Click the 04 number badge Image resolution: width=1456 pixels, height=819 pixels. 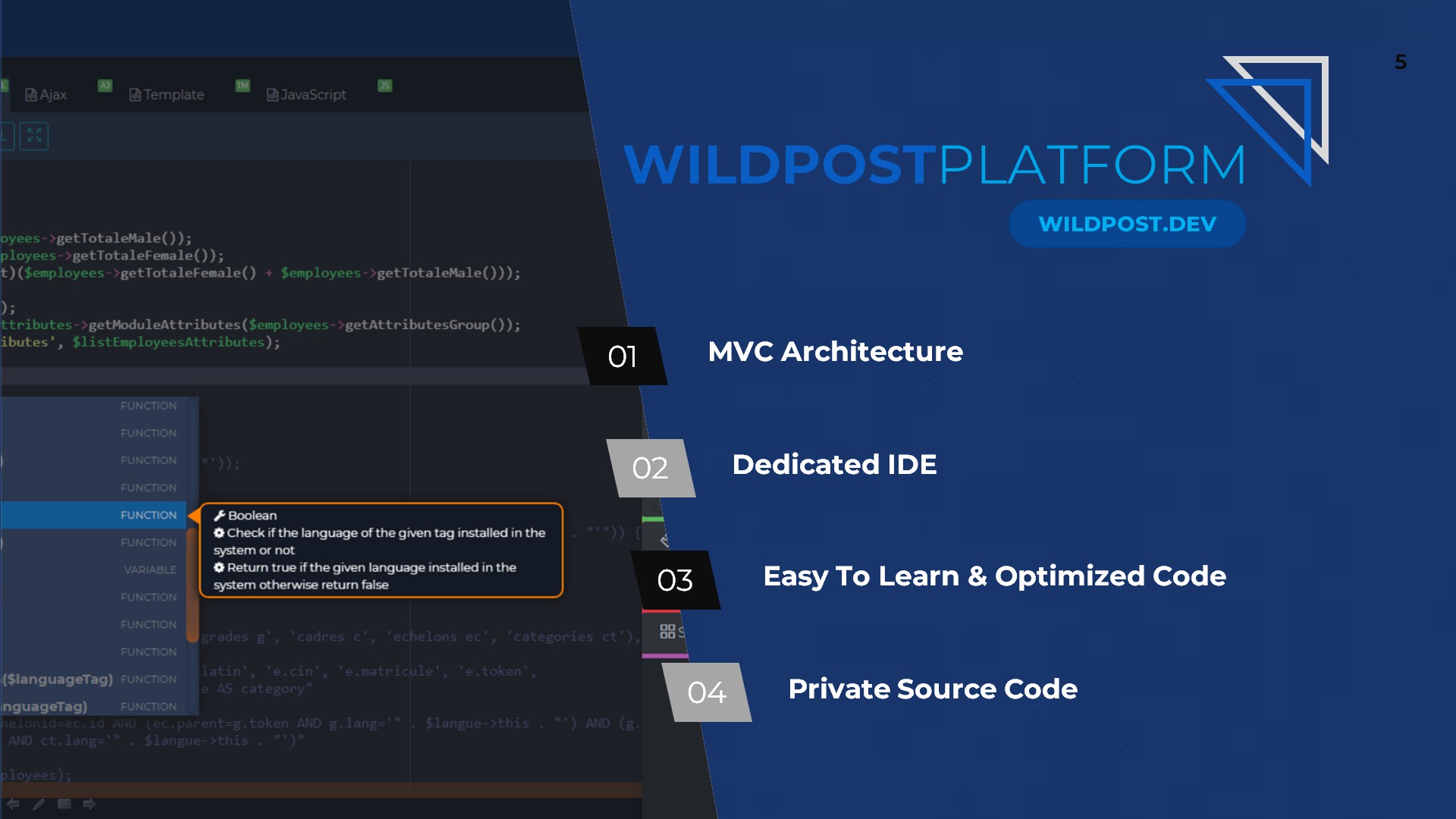pos(707,692)
